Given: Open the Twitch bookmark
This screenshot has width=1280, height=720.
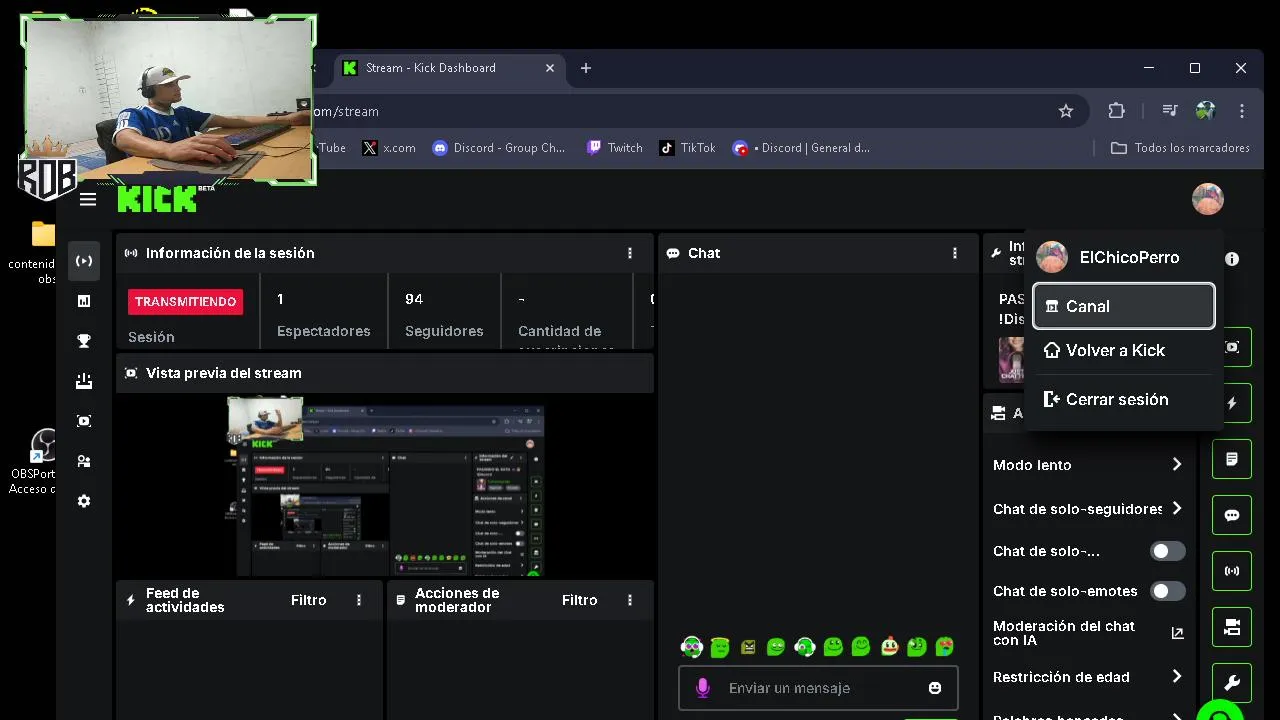Looking at the screenshot, I should [x=615, y=148].
